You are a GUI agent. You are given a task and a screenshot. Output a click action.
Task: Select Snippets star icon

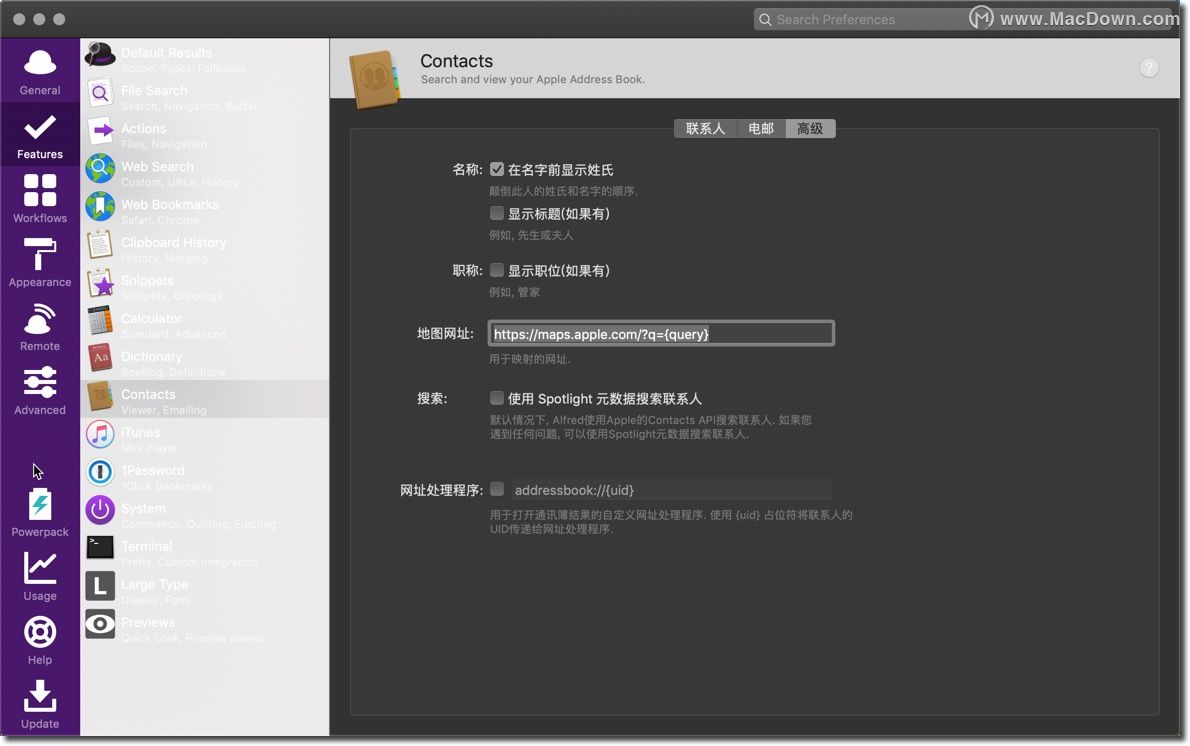(x=99, y=282)
